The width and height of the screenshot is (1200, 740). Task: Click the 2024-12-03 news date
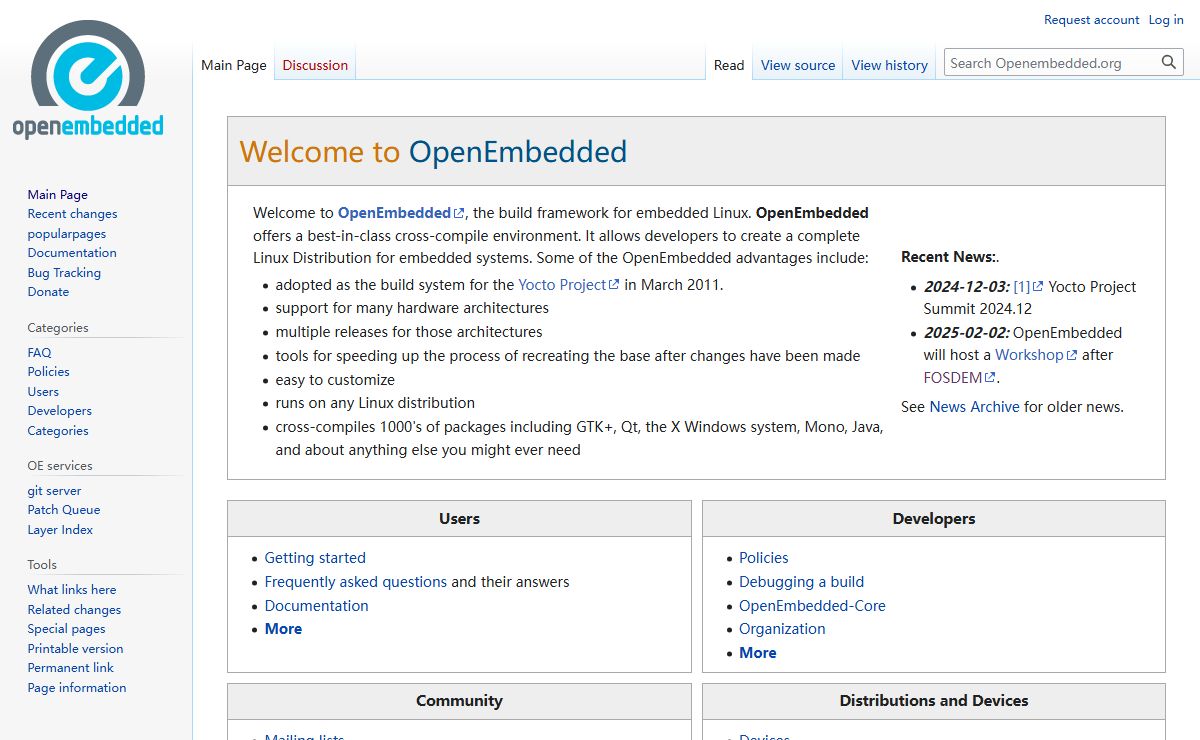click(x=966, y=287)
